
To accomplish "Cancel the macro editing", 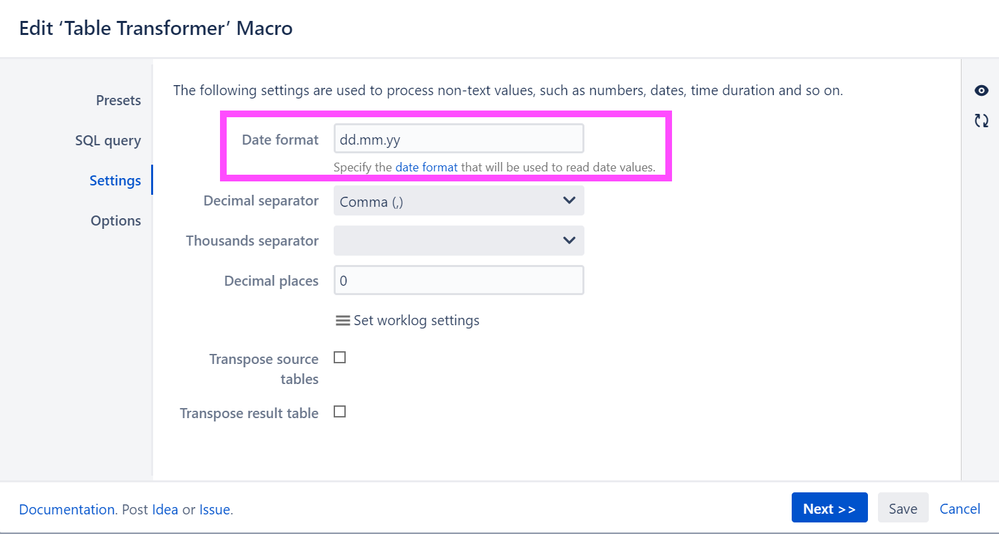I will click(959, 509).
